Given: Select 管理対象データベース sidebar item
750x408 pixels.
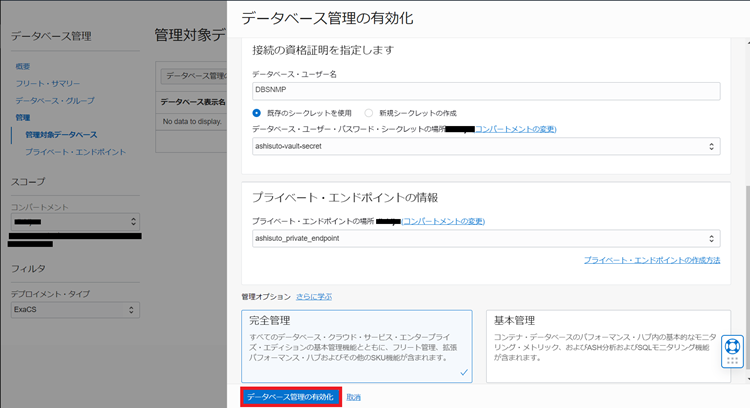Looking at the screenshot, I should point(61,134).
